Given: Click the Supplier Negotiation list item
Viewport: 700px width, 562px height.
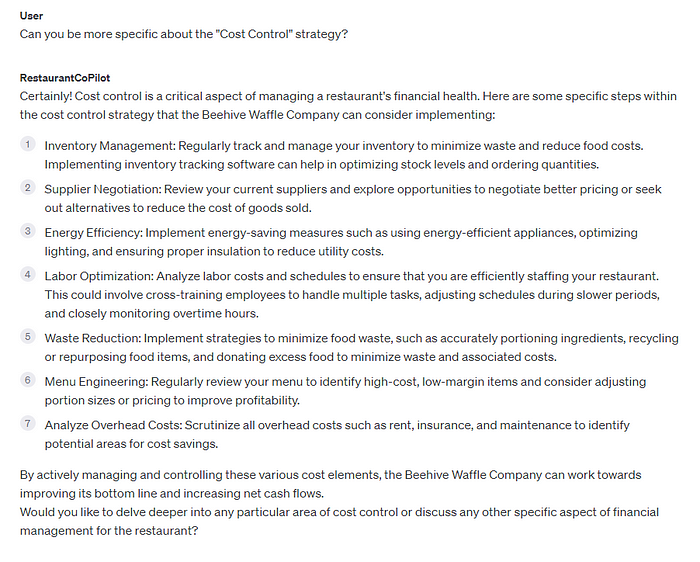Looking at the screenshot, I should click(x=353, y=199).
